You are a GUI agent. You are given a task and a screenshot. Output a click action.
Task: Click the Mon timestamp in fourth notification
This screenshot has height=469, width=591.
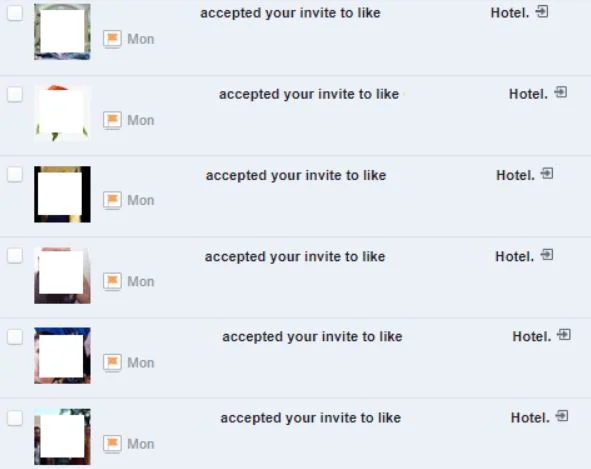coord(141,282)
